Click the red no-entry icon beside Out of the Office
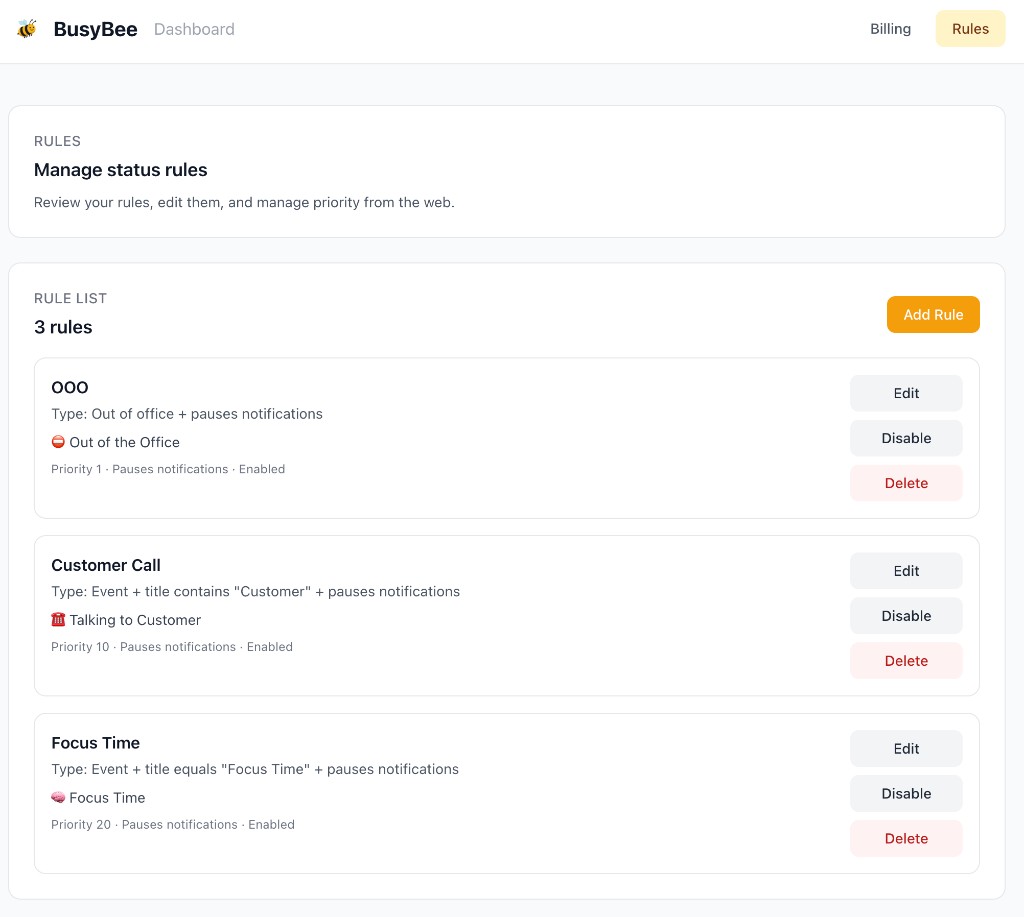 tap(58, 442)
